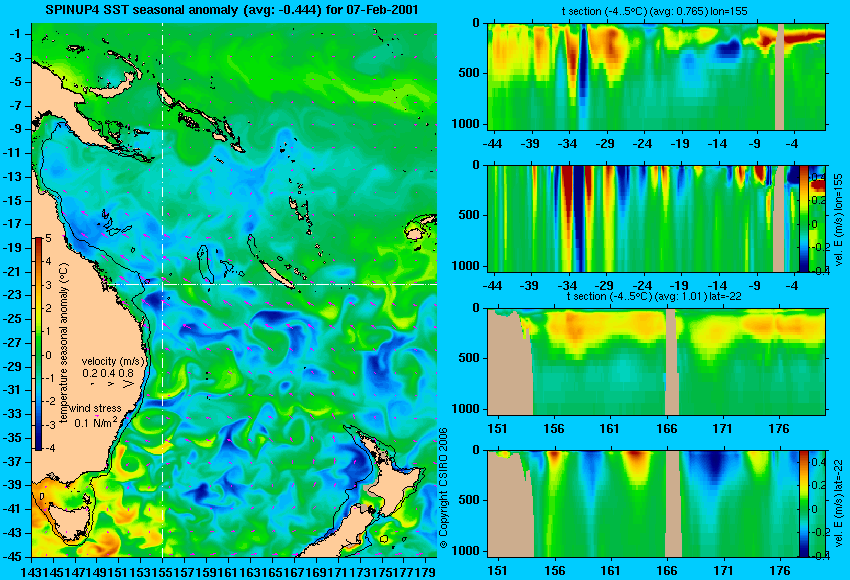This screenshot has width=850, height=580.
Task: Click "151" under the lat=-22 temperature section
Action: click(x=497, y=429)
